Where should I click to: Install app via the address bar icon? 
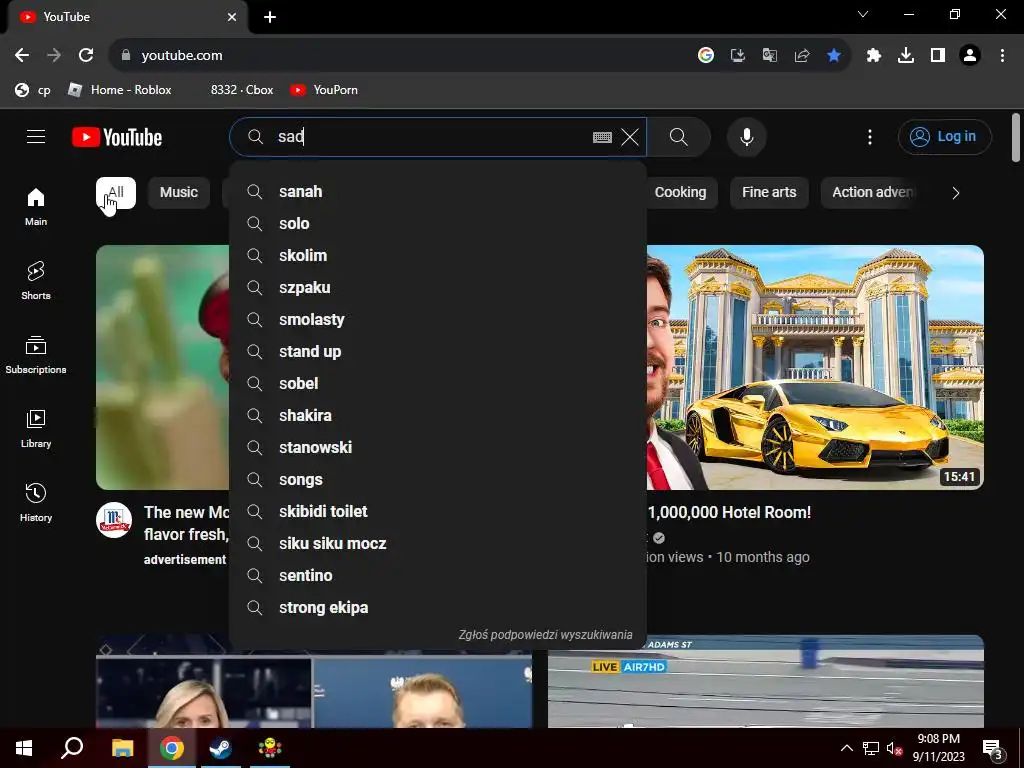[x=737, y=55]
